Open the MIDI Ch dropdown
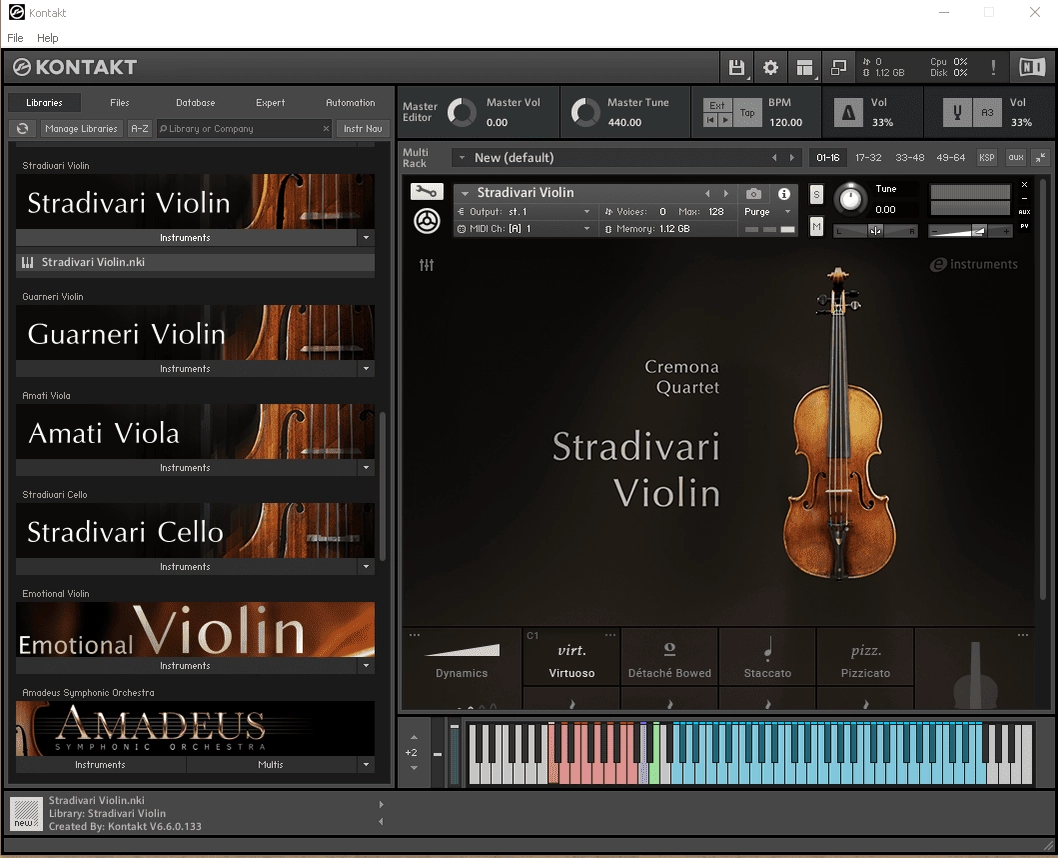 pyautogui.click(x=524, y=229)
